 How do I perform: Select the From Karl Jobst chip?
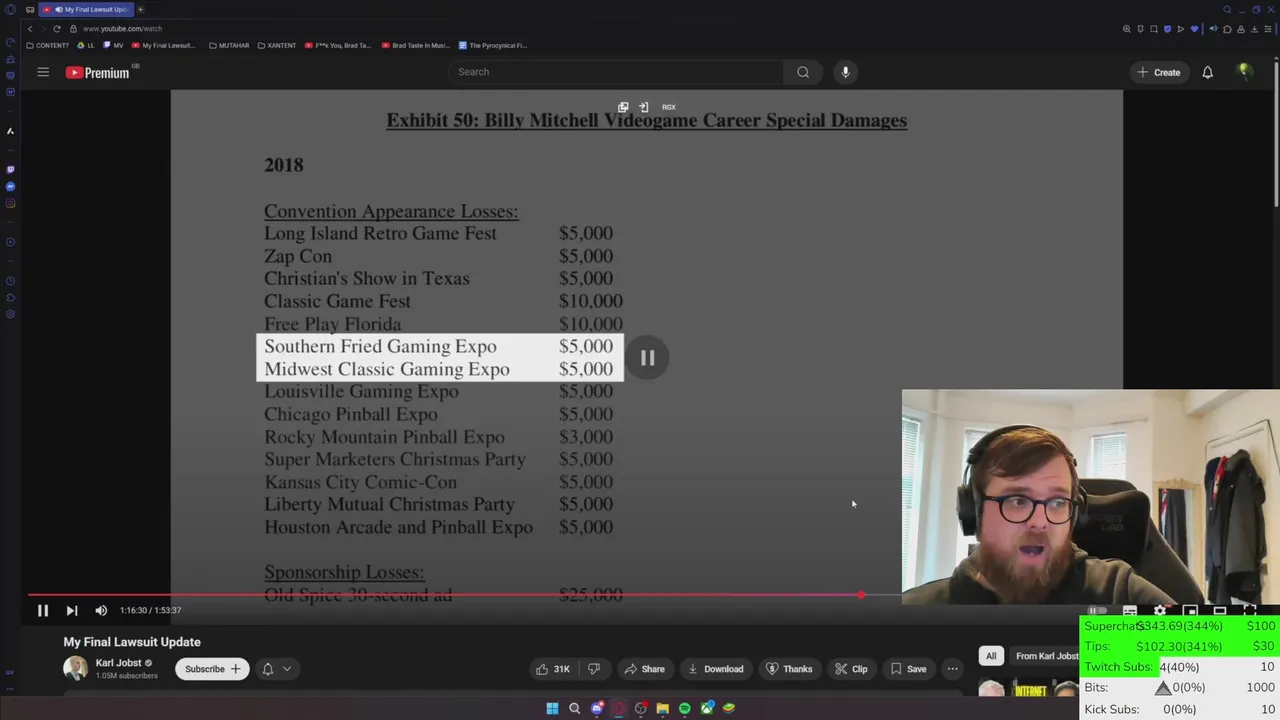1046,656
